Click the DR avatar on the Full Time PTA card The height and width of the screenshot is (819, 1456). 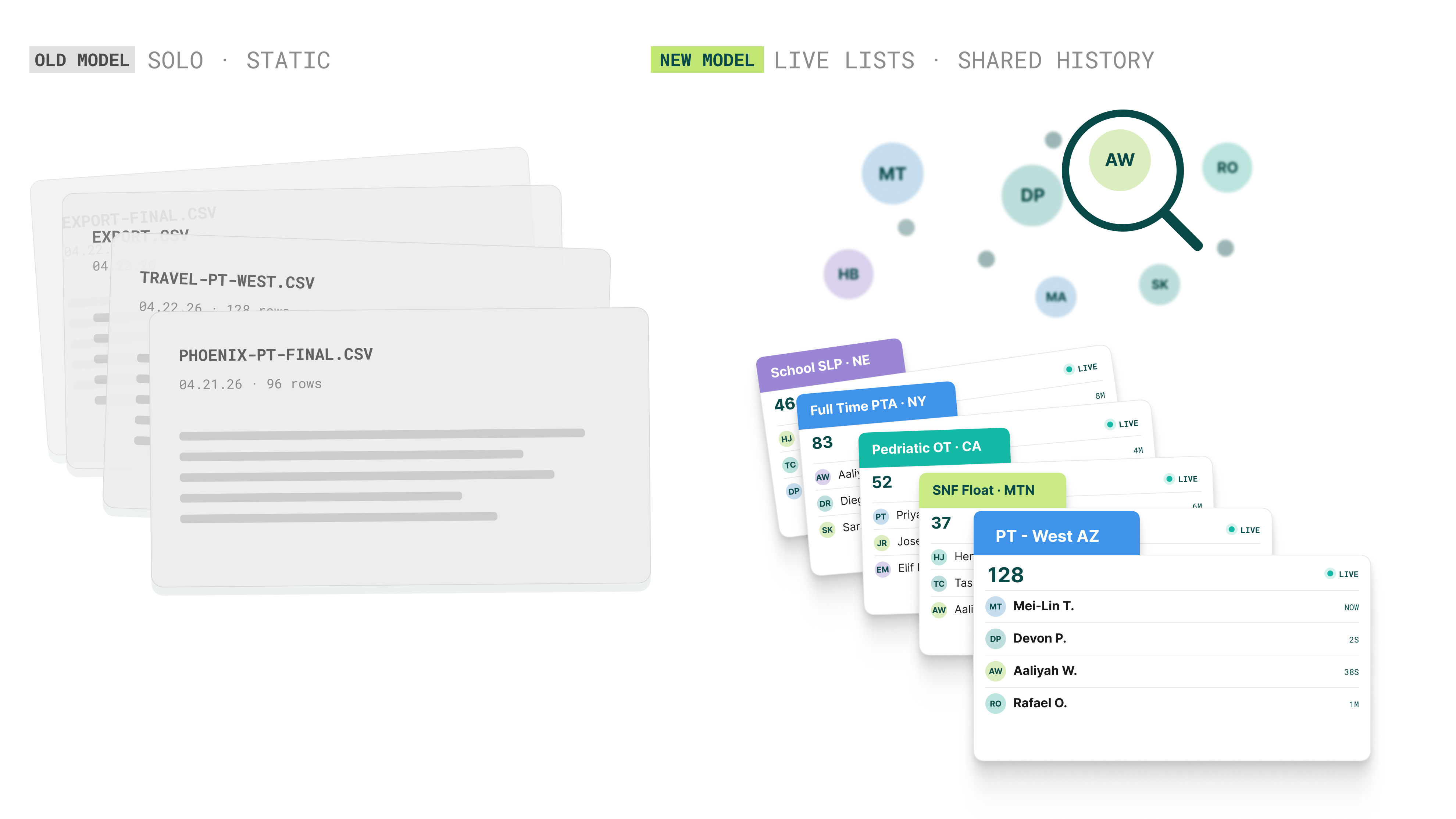coord(825,503)
